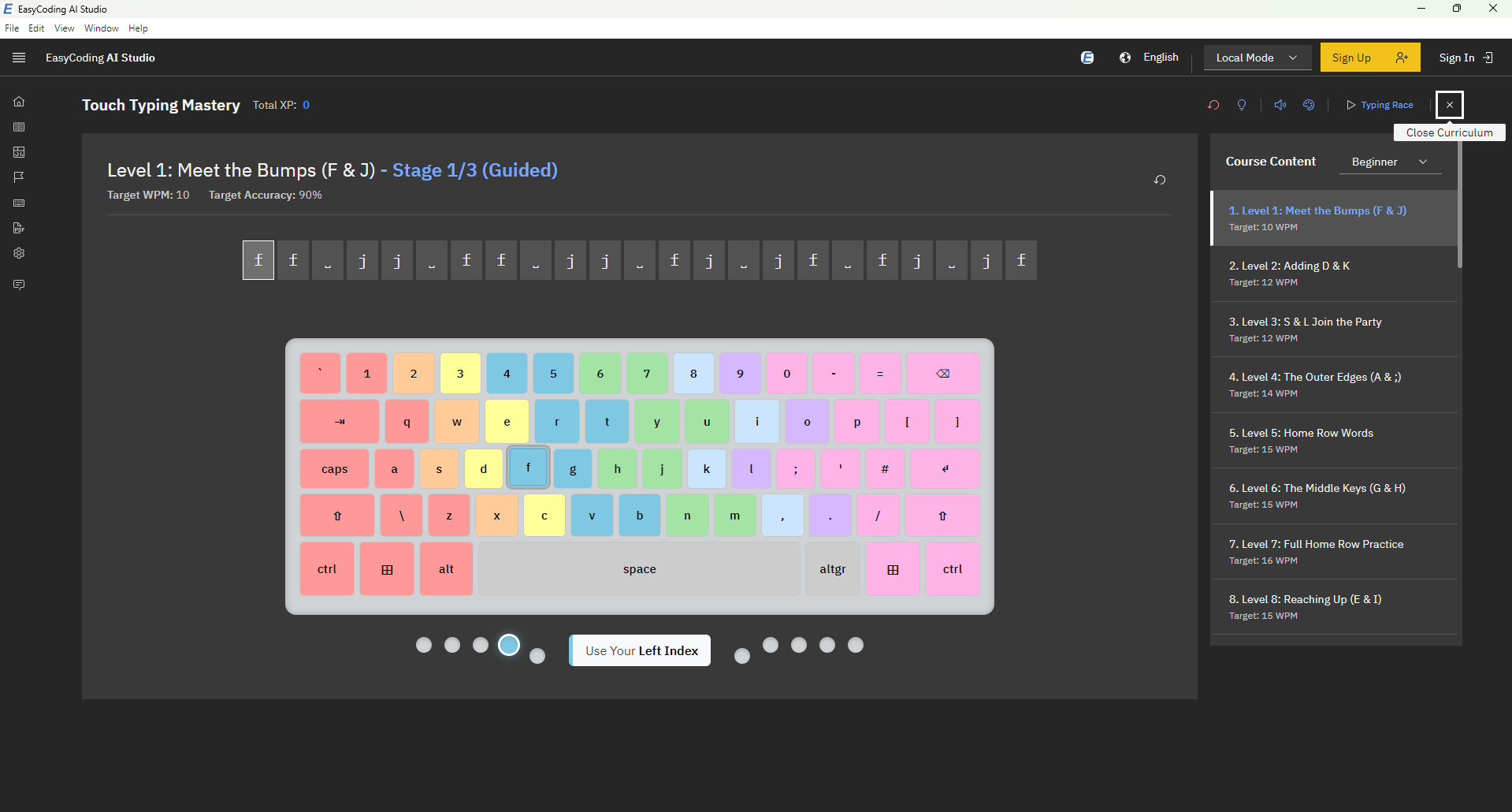
Task: Open settings gear in sidebar
Action: click(19, 253)
